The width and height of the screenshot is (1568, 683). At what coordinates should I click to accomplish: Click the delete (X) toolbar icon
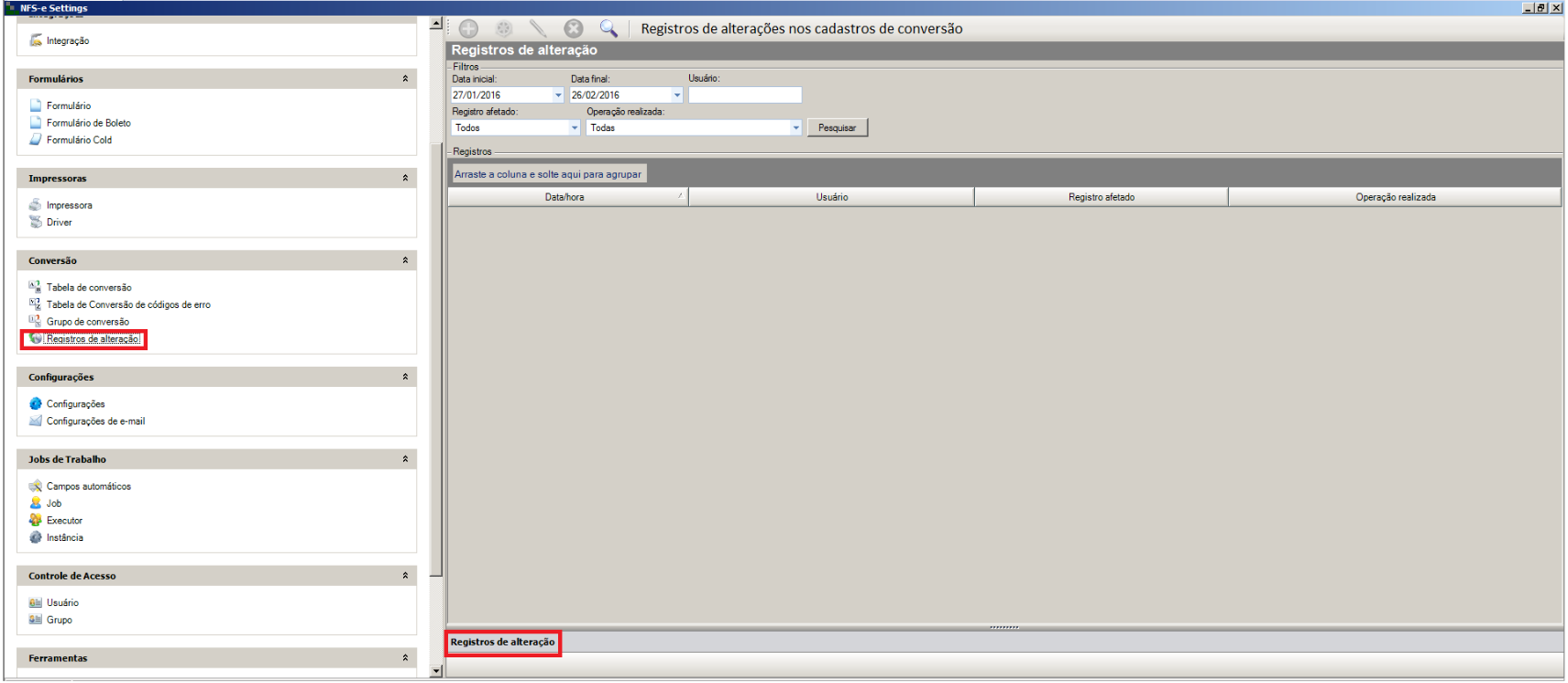574,28
